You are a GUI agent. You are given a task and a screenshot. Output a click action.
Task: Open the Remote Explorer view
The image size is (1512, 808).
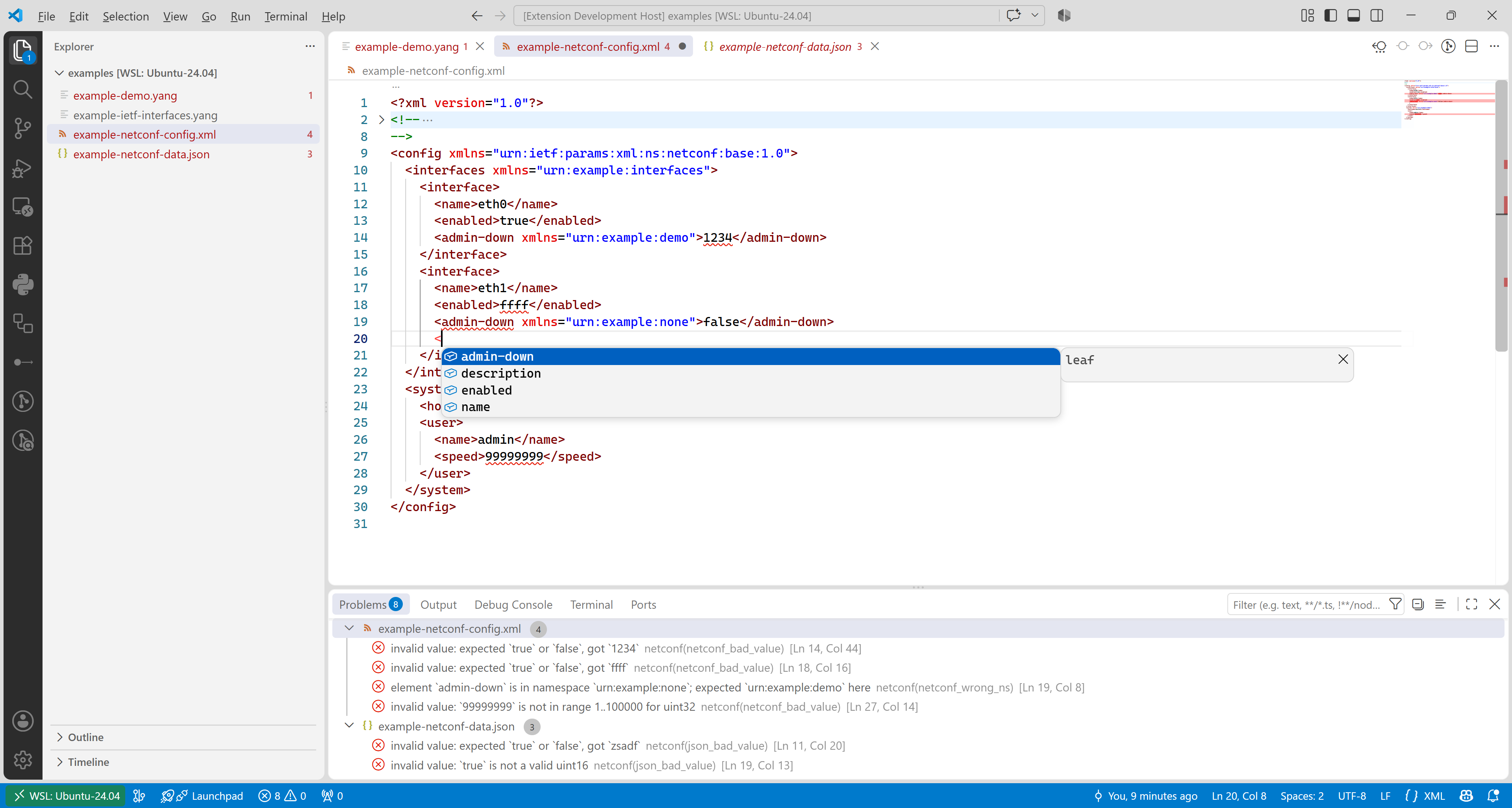point(22,207)
